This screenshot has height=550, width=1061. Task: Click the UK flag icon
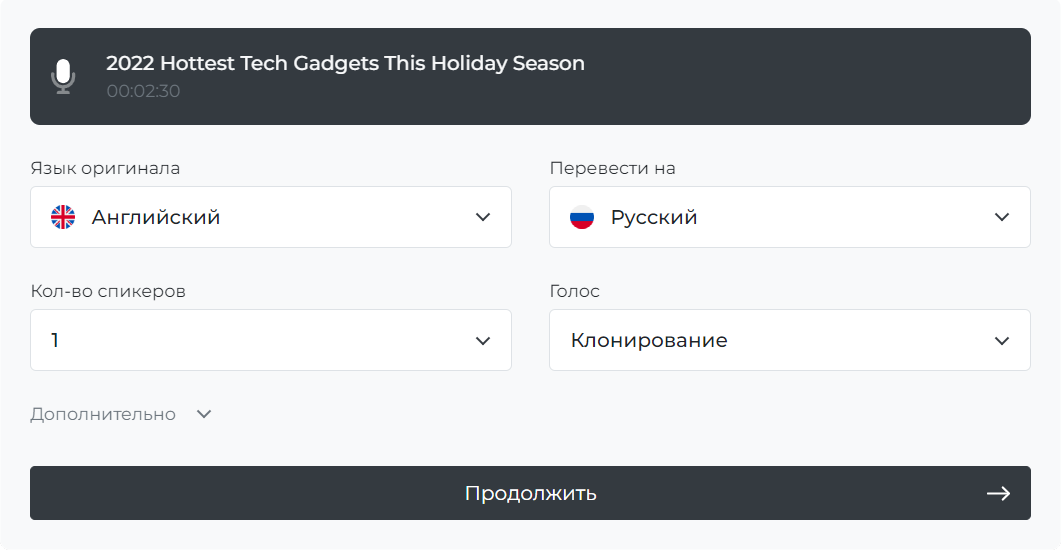pos(63,217)
